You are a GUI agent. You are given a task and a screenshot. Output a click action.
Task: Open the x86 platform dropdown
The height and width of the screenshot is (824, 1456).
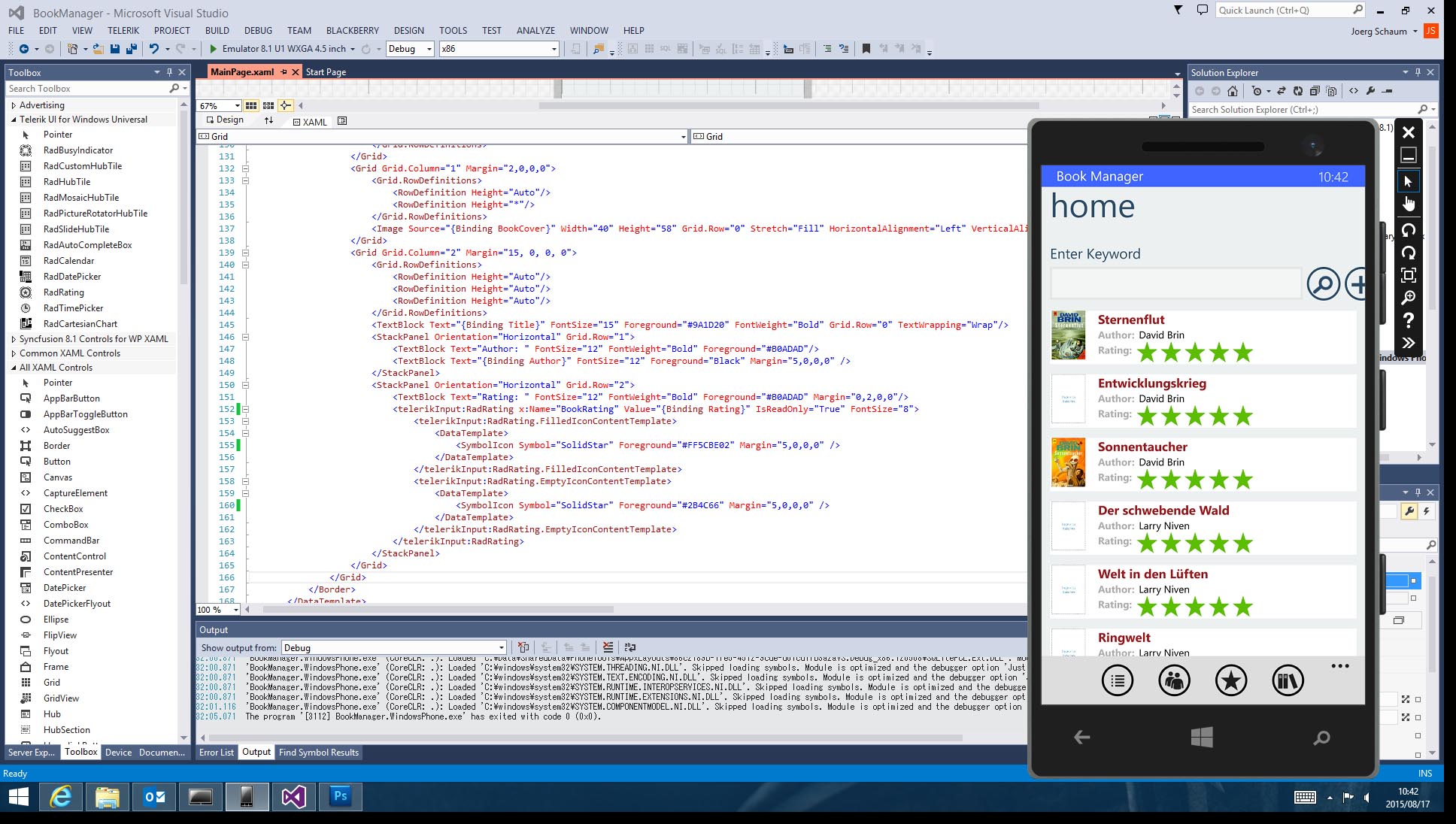(554, 49)
